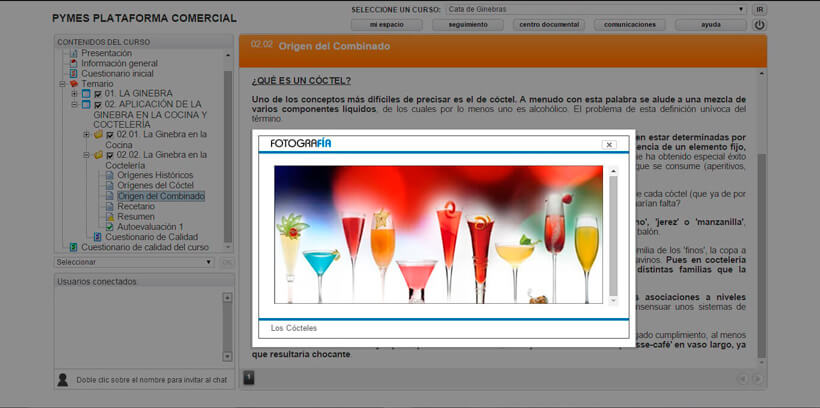Click the OK button beside Seleccionar

click(226, 262)
